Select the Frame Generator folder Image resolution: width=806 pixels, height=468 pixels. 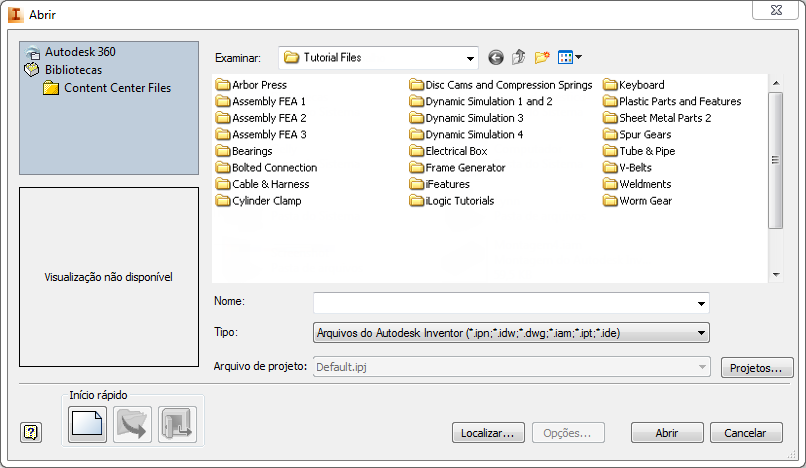[x=457, y=168]
